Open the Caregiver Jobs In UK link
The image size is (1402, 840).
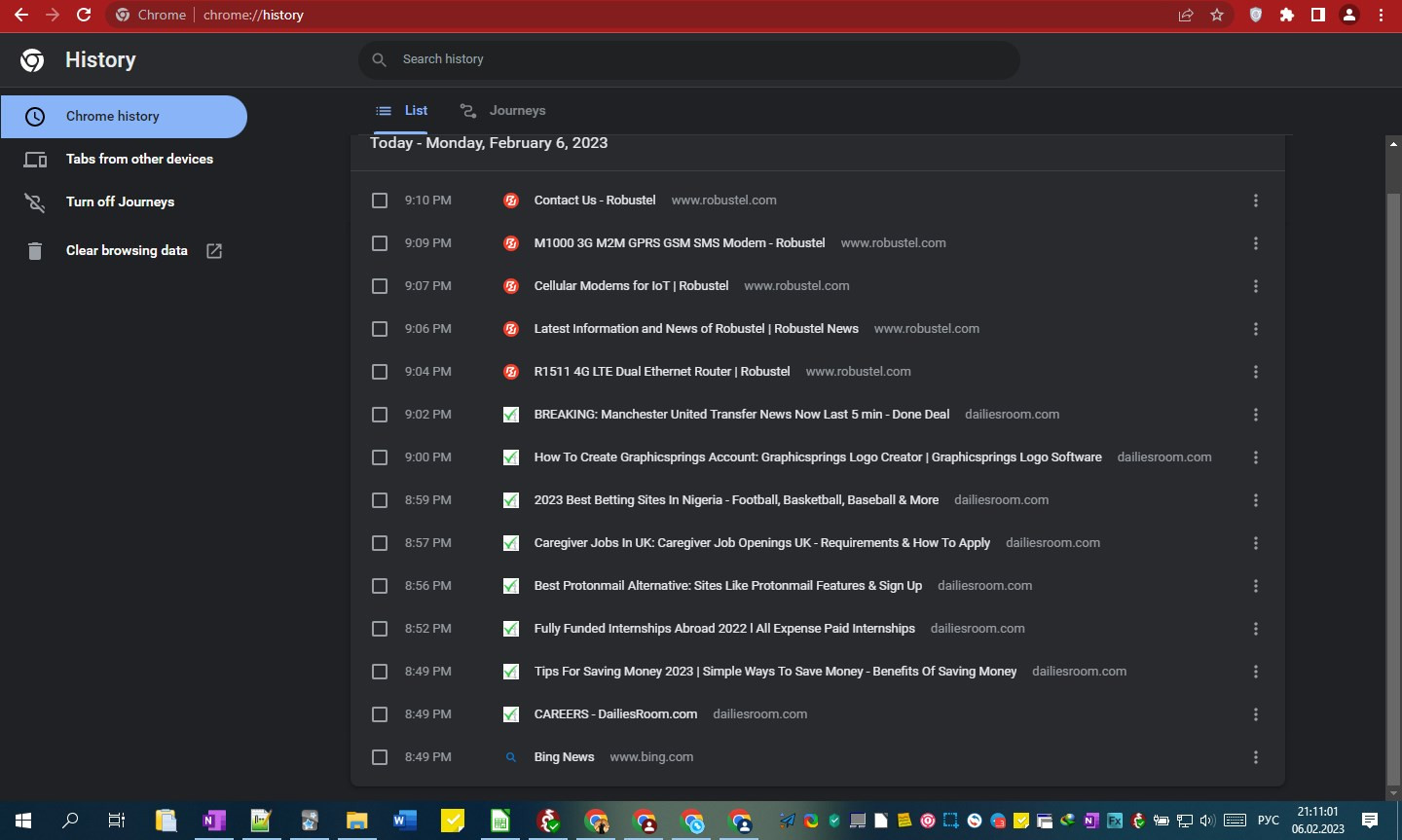click(x=762, y=543)
